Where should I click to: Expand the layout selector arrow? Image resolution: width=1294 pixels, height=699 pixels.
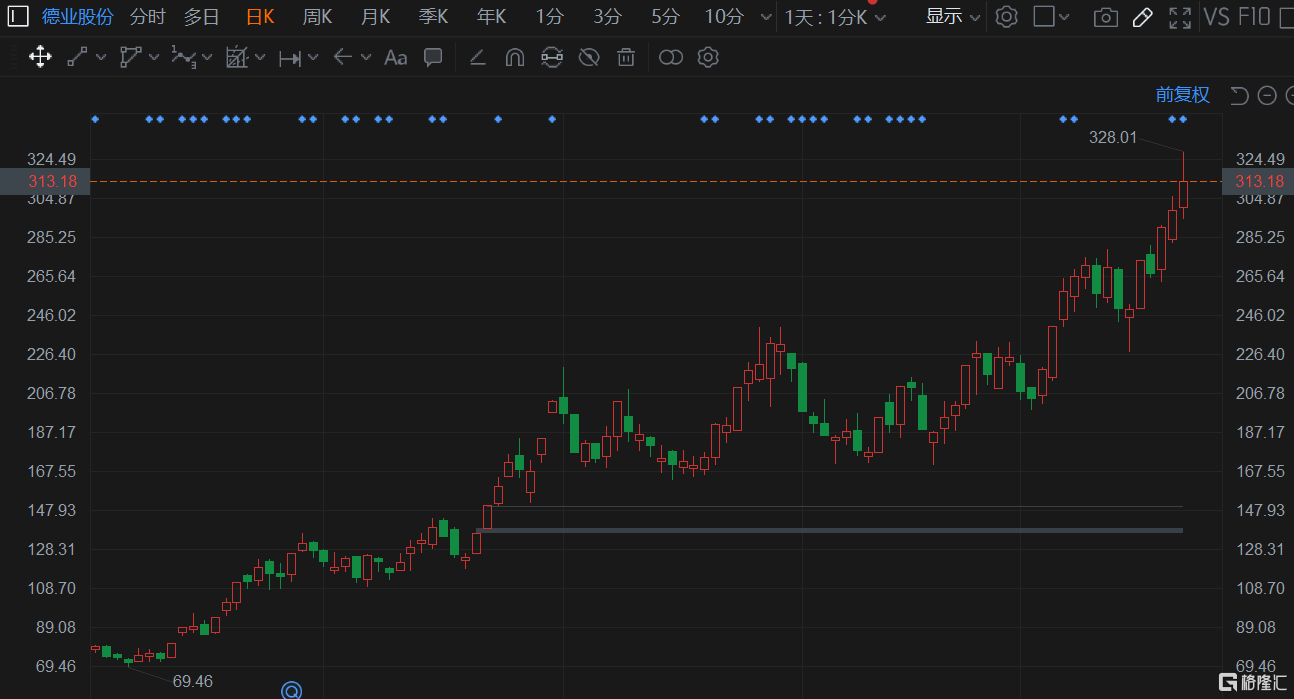(x=1064, y=17)
